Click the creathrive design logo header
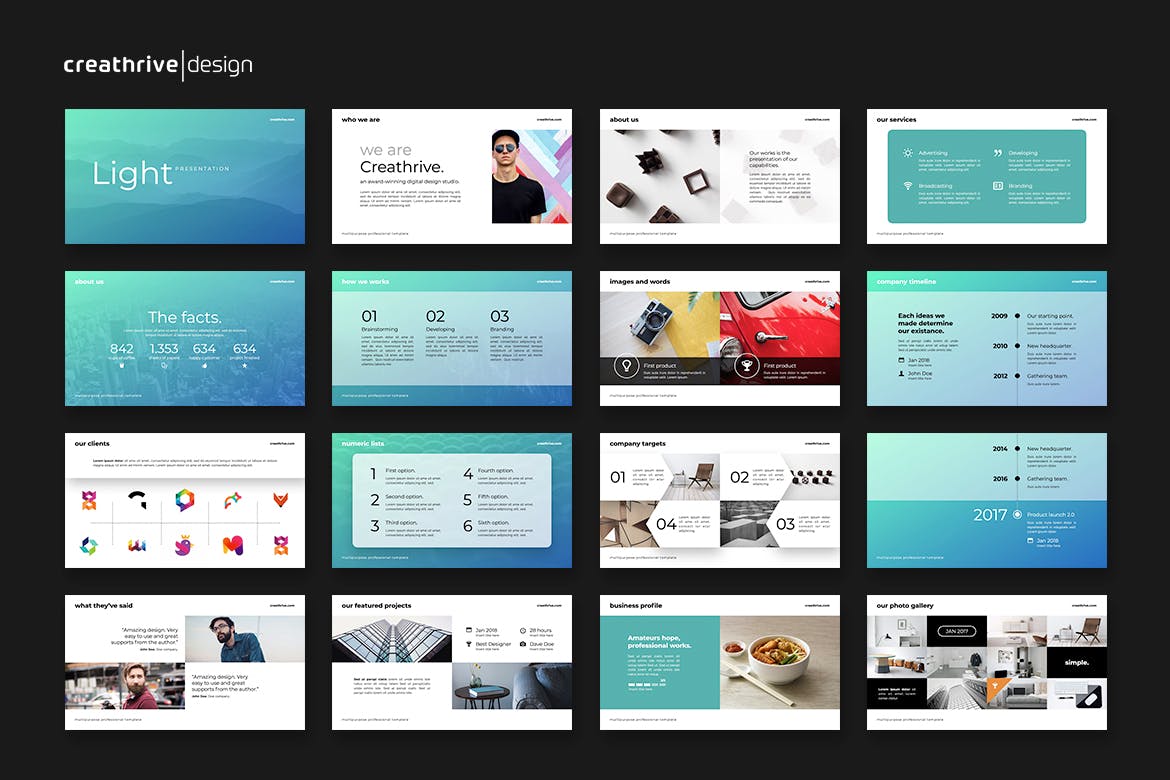Viewport: 1170px width, 780px height. (158, 65)
